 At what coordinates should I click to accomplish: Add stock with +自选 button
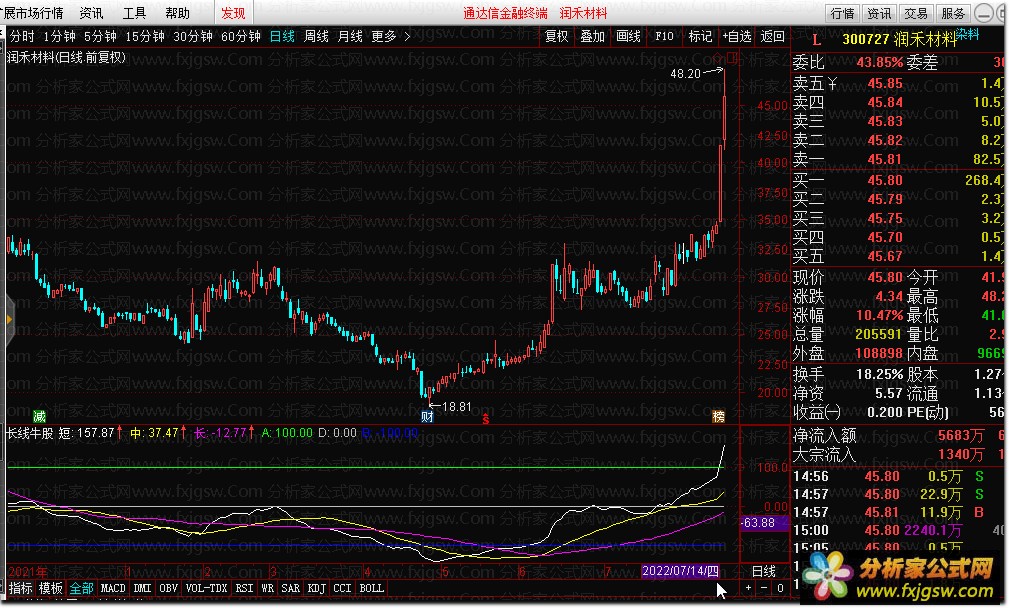(736, 37)
